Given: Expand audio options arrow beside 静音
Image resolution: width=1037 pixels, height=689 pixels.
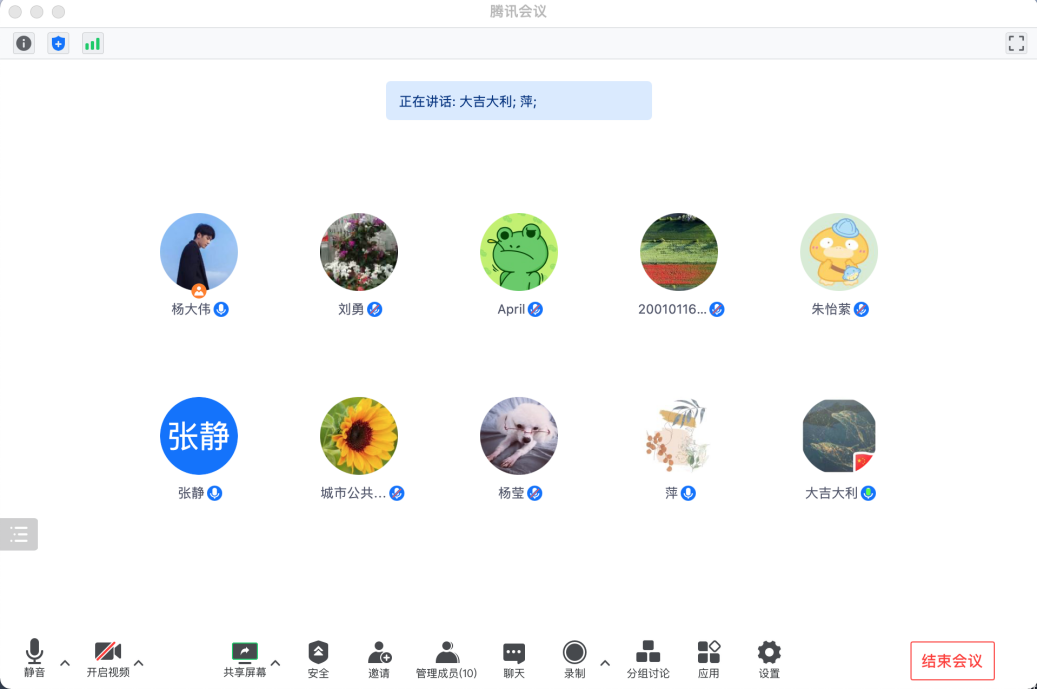Looking at the screenshot, I should coord(65,662).
